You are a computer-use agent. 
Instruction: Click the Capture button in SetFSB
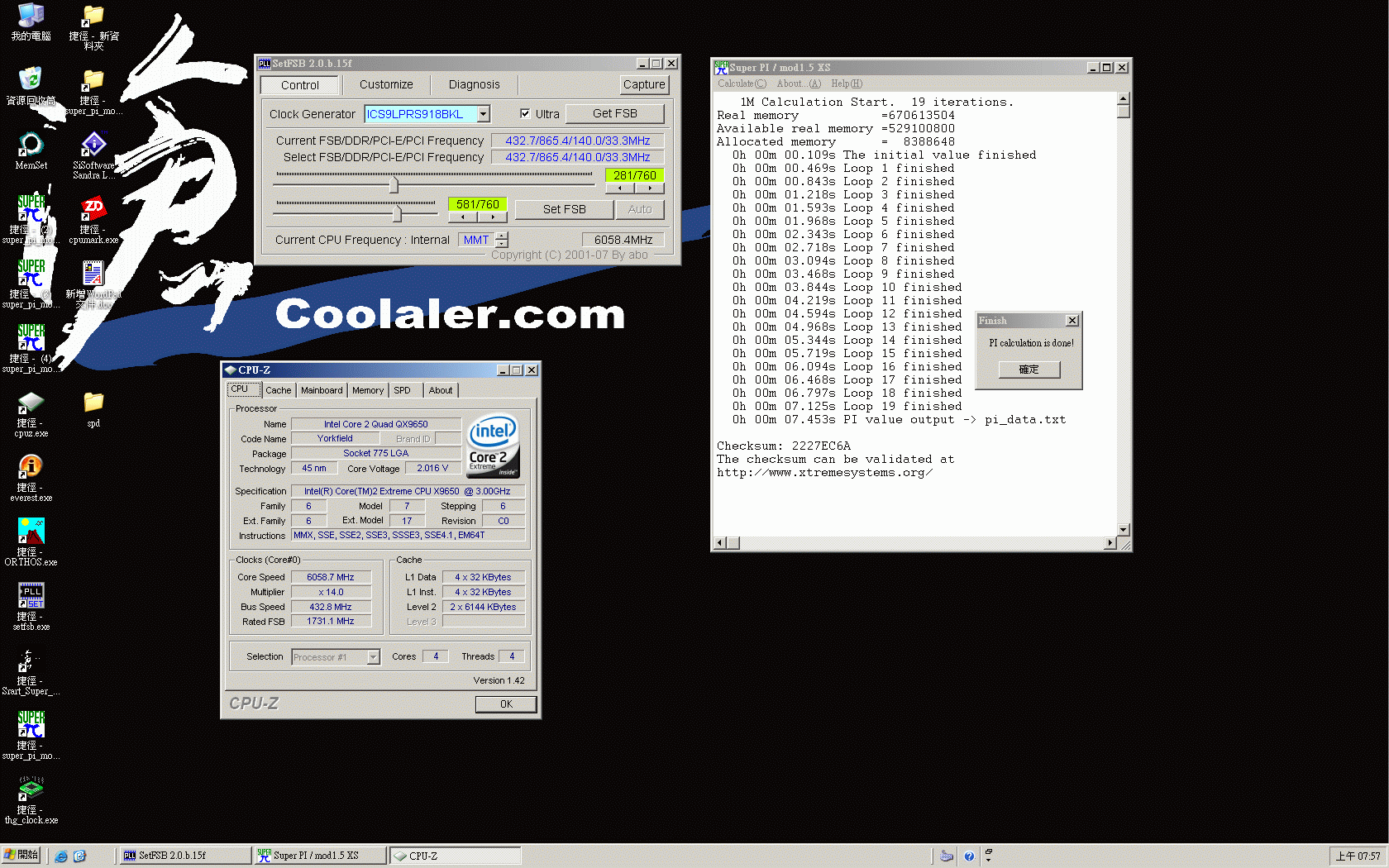point(644,84)
